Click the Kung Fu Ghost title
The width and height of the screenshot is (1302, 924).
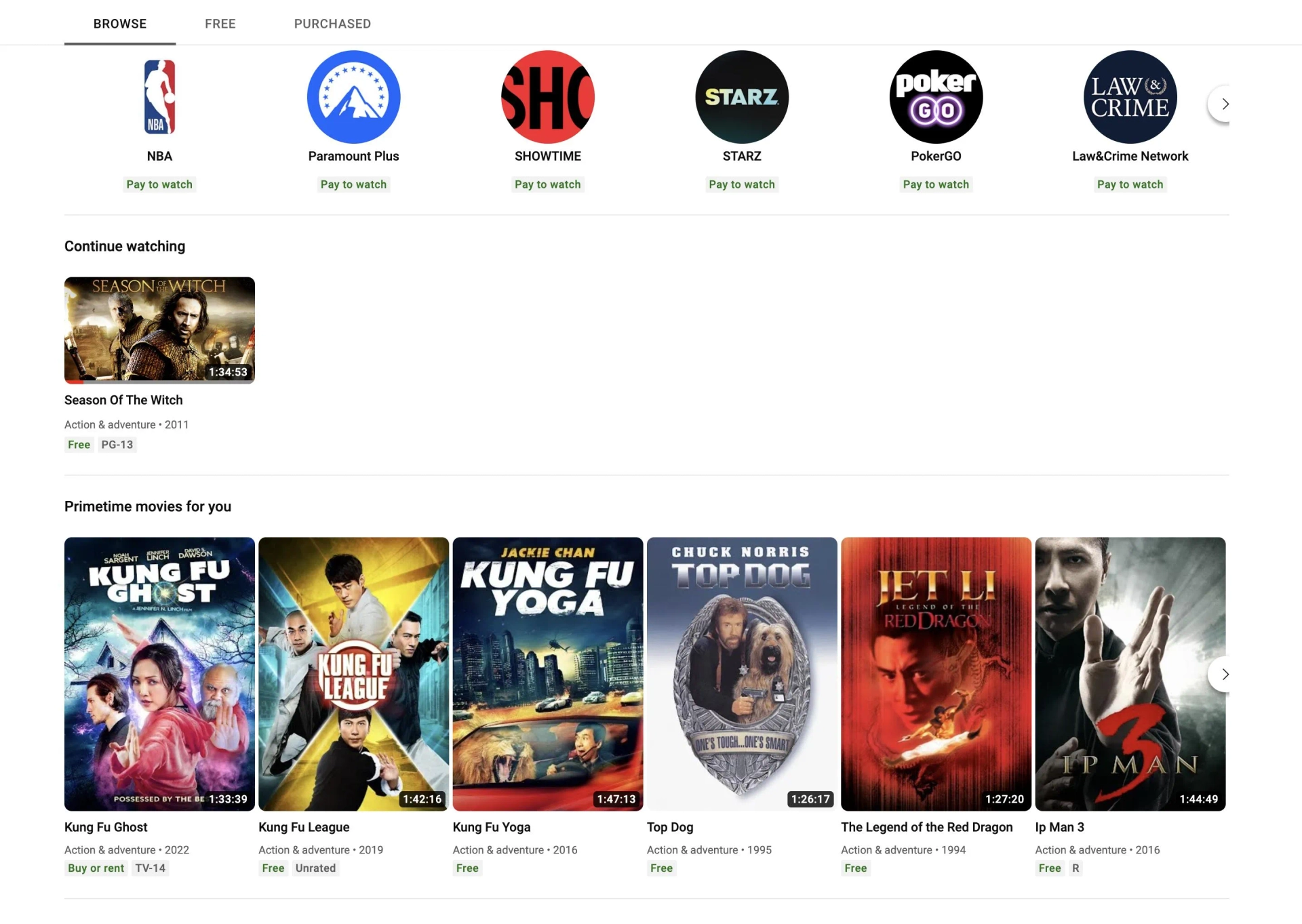(x=106, y=827)
